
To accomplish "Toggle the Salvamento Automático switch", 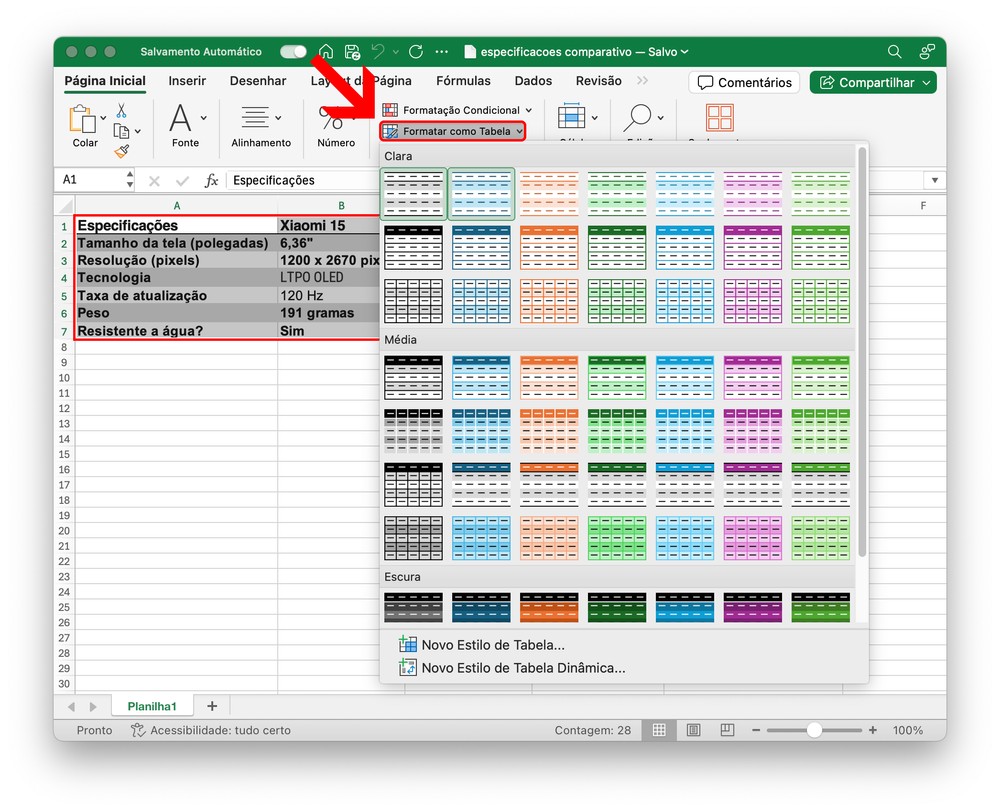I will point(293,52).
